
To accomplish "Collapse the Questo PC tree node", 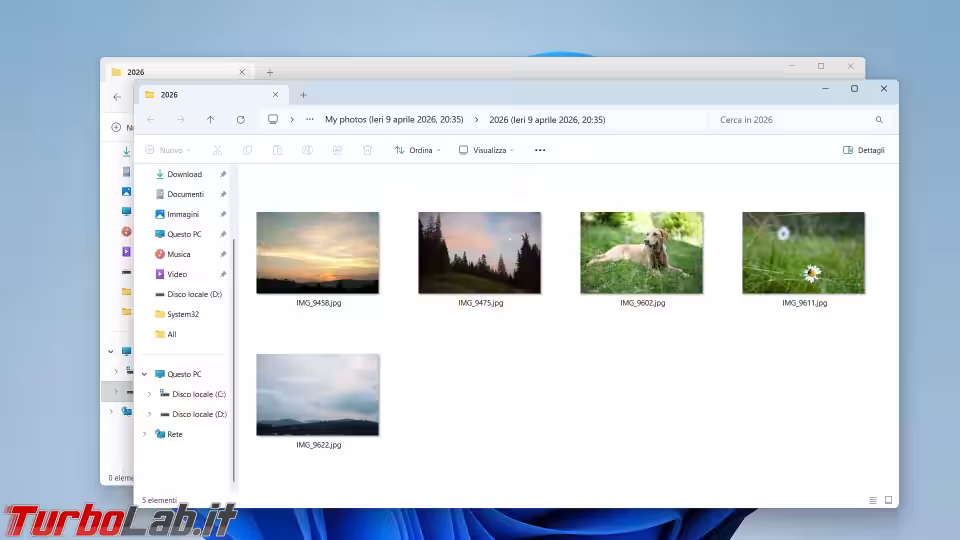I will [144, 374].
